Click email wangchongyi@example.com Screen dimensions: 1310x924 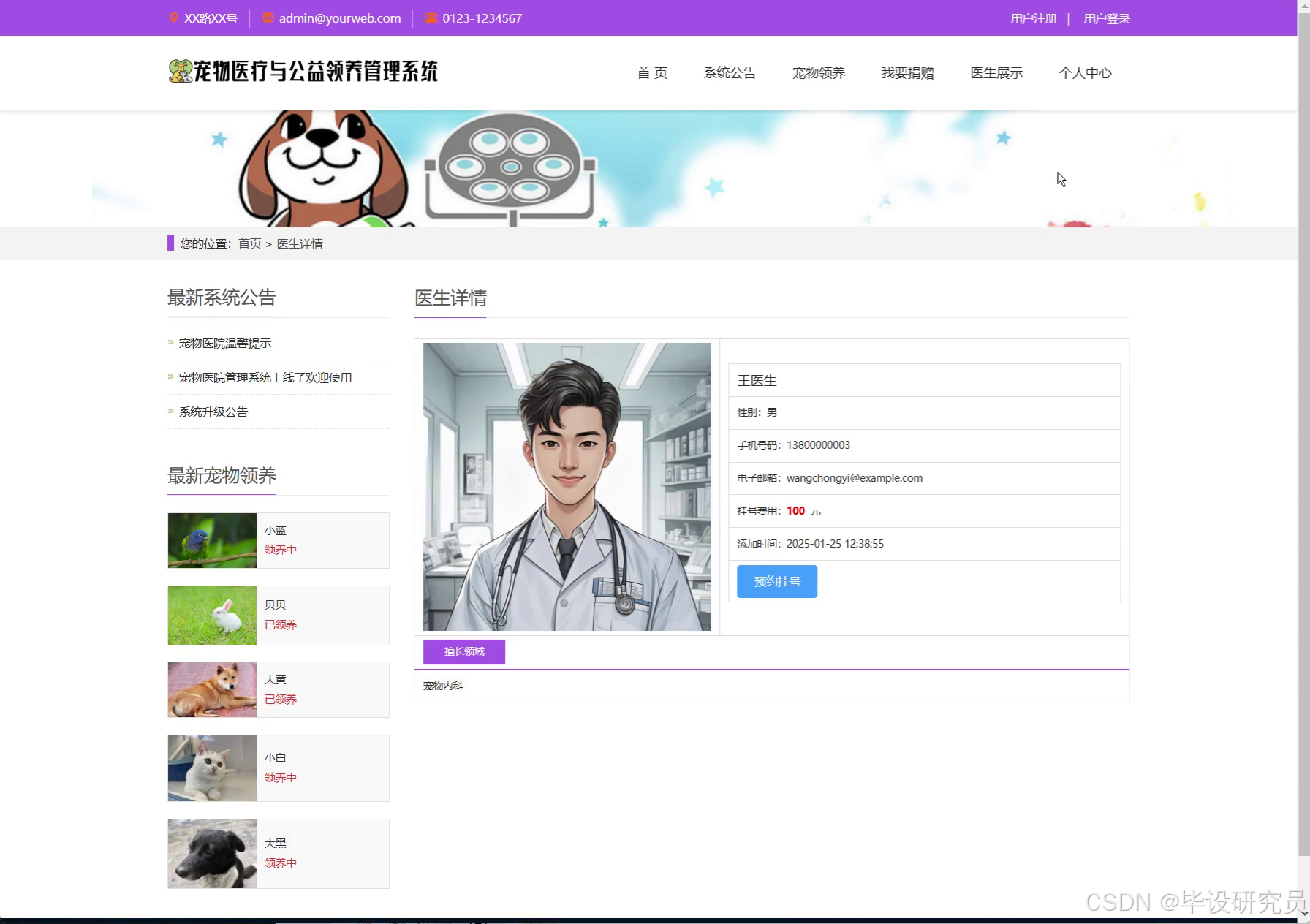[855, 477]
